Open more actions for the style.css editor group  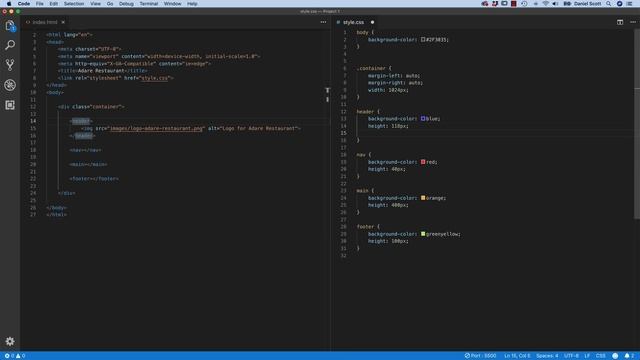tap(633, 22)
